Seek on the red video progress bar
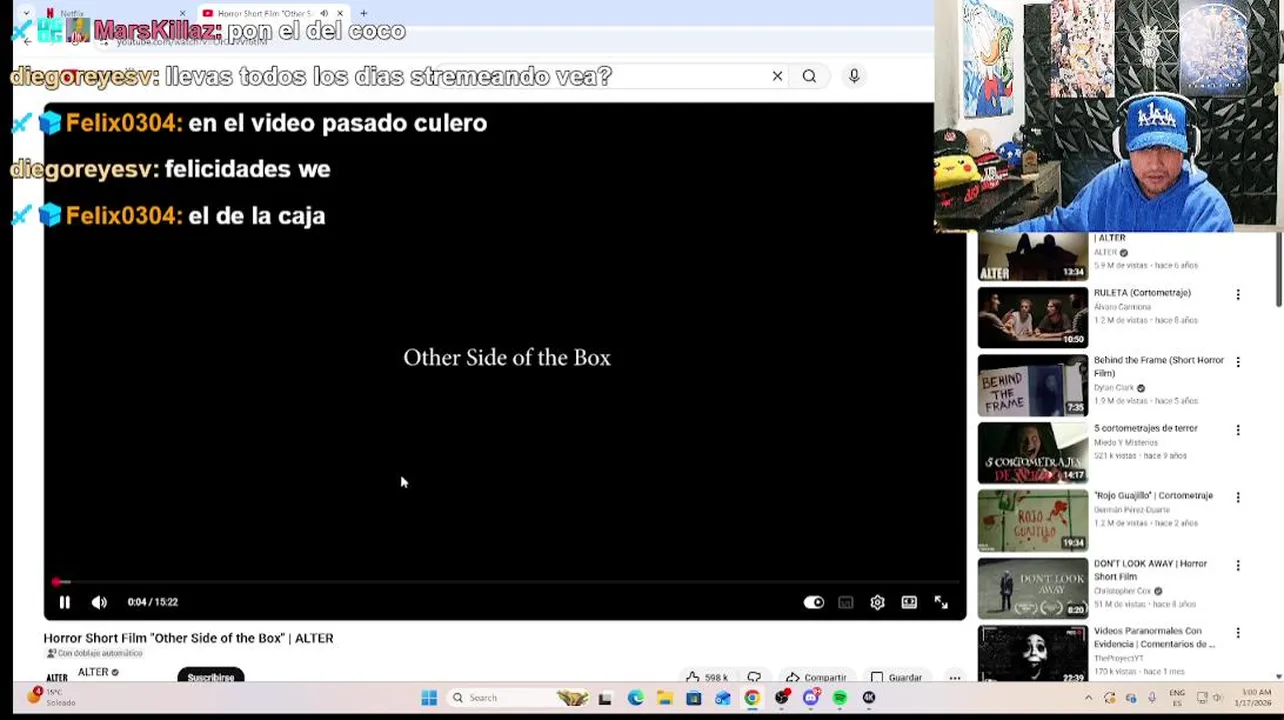1284x720 pixels. (505, 581)
